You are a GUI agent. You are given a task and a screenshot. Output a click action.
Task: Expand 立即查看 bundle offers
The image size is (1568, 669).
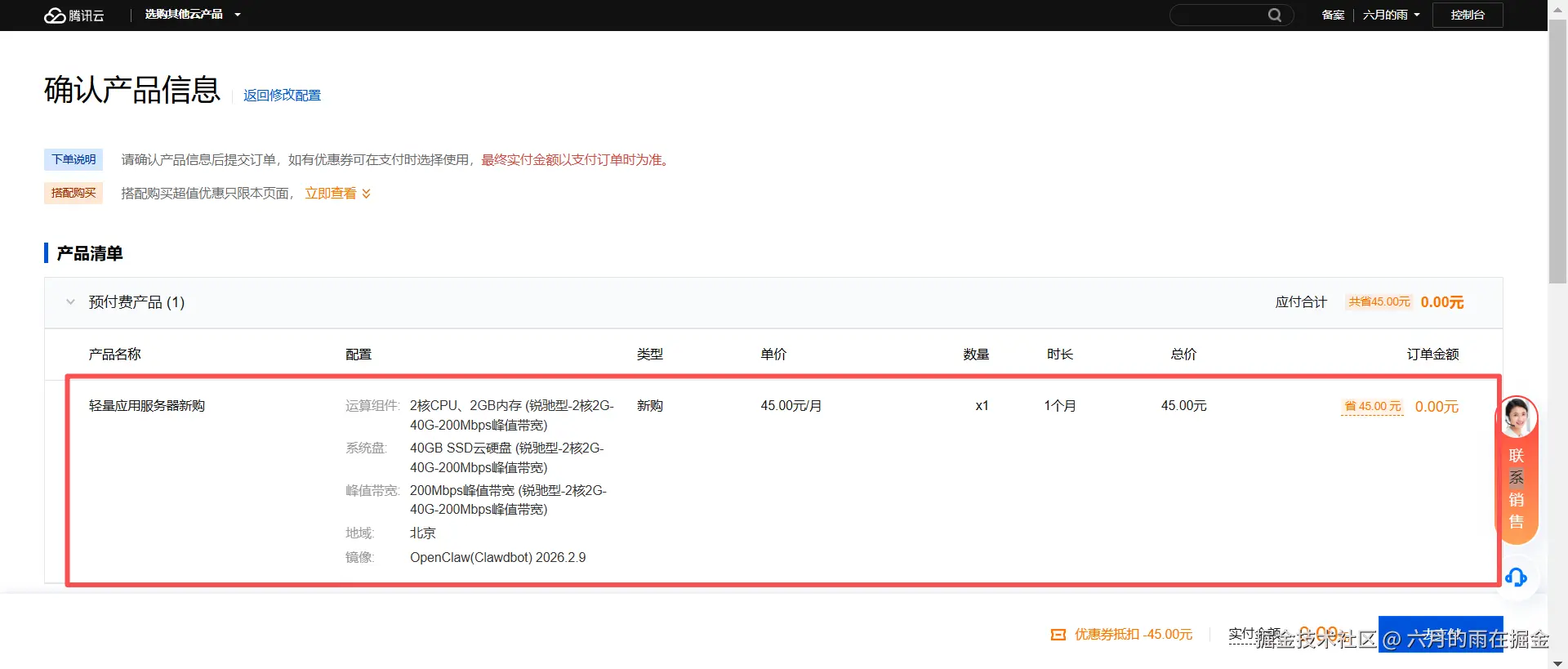(338, 194)
